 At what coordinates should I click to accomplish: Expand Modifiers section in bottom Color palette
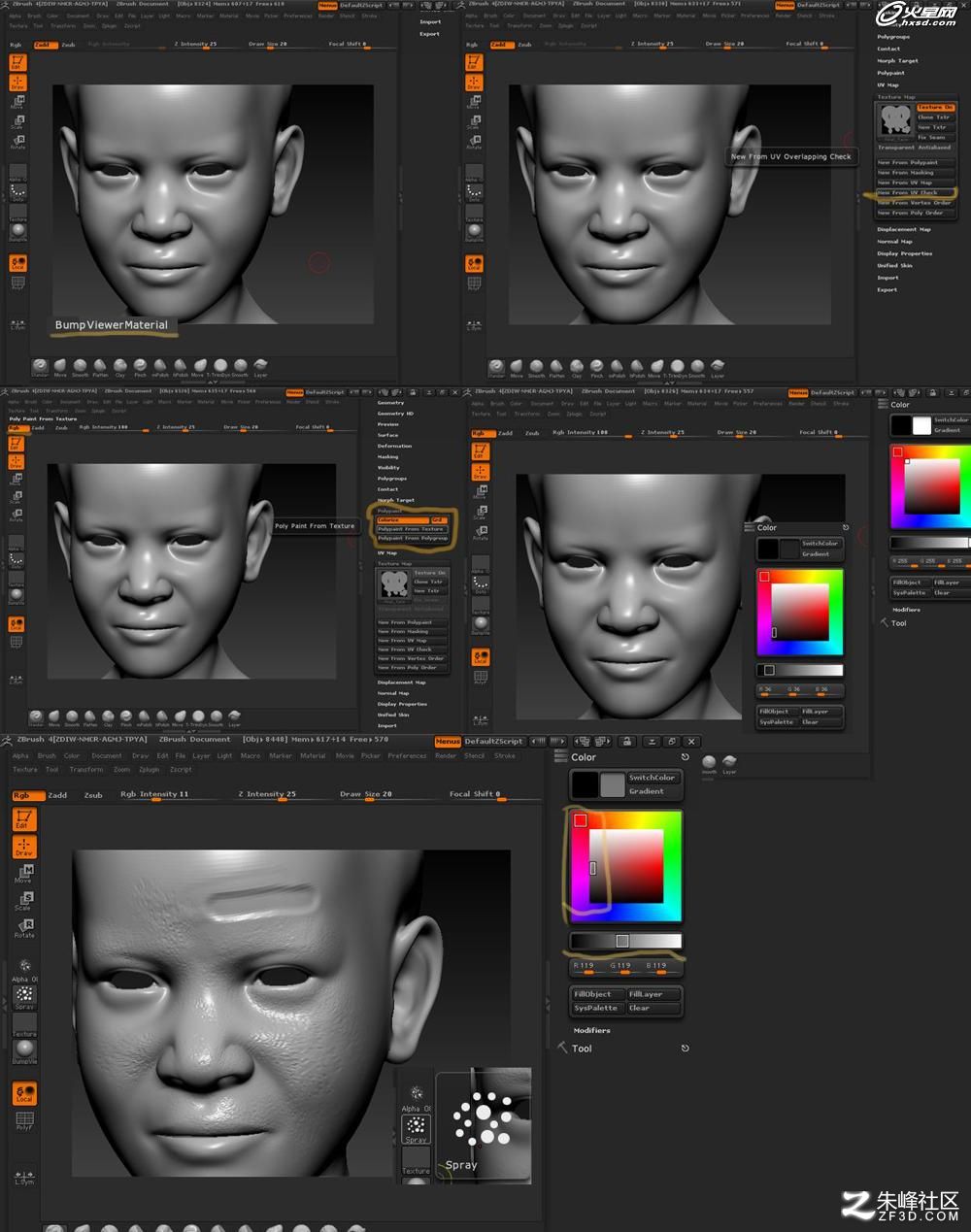(x=591, y=1030)
